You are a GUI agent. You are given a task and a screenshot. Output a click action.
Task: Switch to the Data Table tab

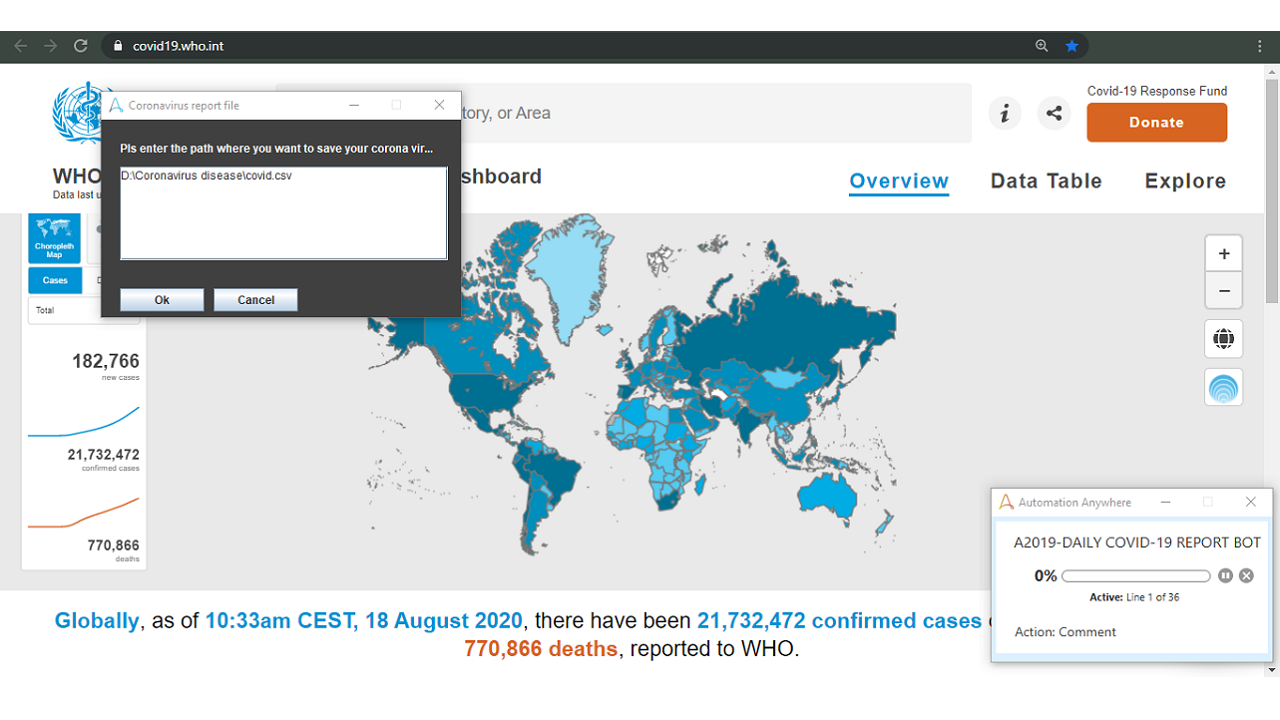[x=1046, y=181]
